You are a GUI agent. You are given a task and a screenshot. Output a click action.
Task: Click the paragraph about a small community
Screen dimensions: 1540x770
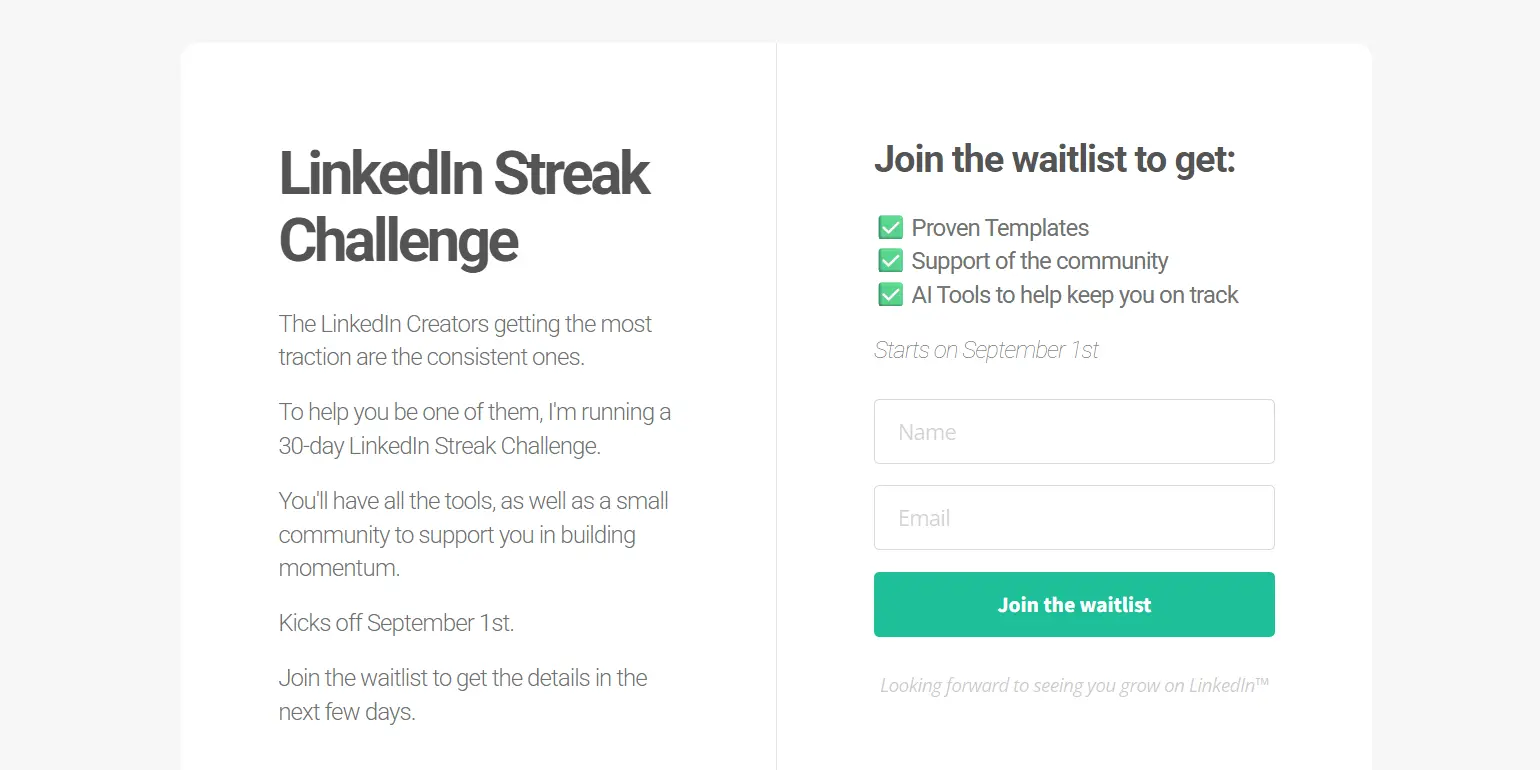[473, 534]
